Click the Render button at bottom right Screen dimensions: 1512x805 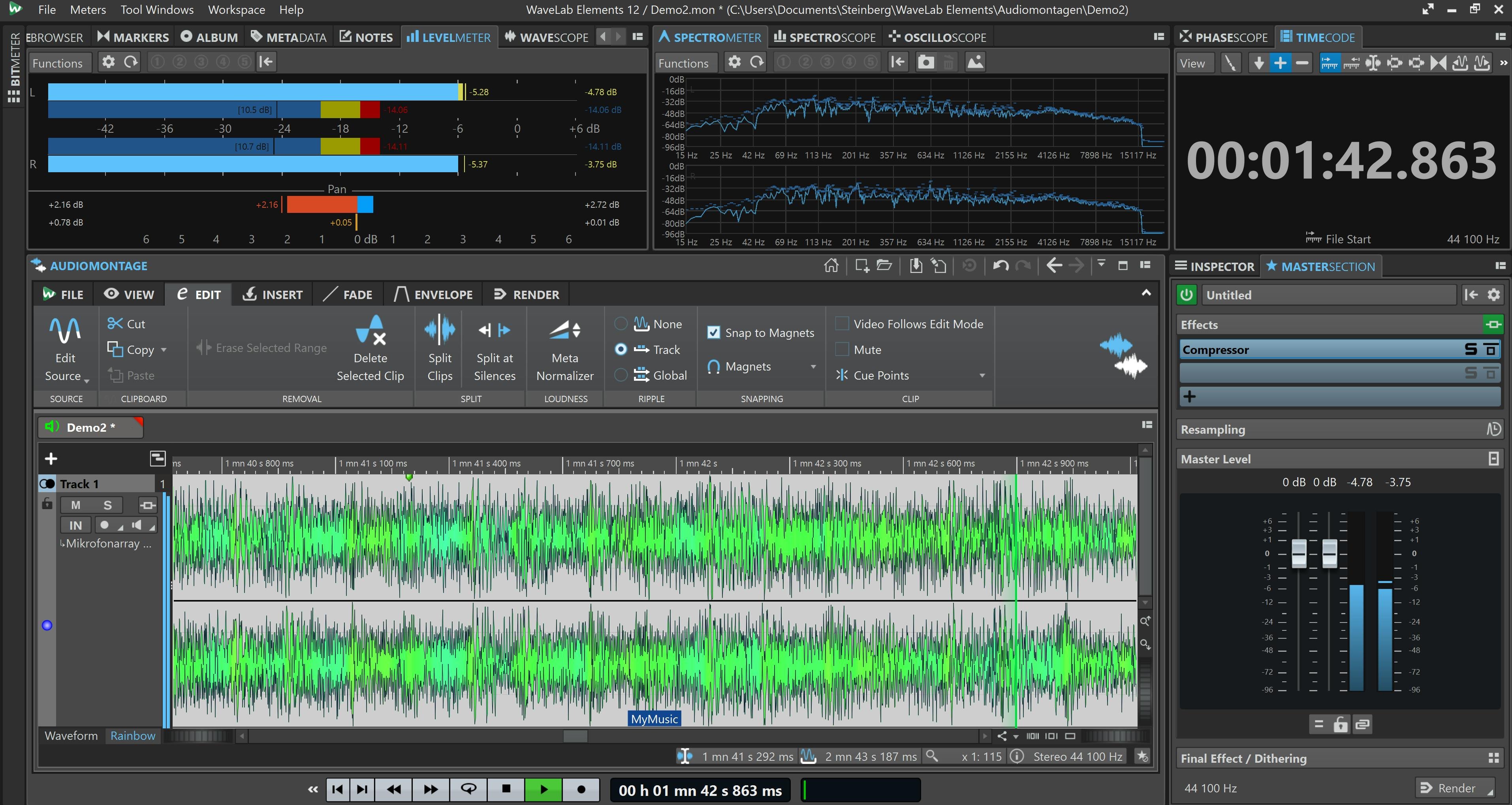tap(1454, 787)
